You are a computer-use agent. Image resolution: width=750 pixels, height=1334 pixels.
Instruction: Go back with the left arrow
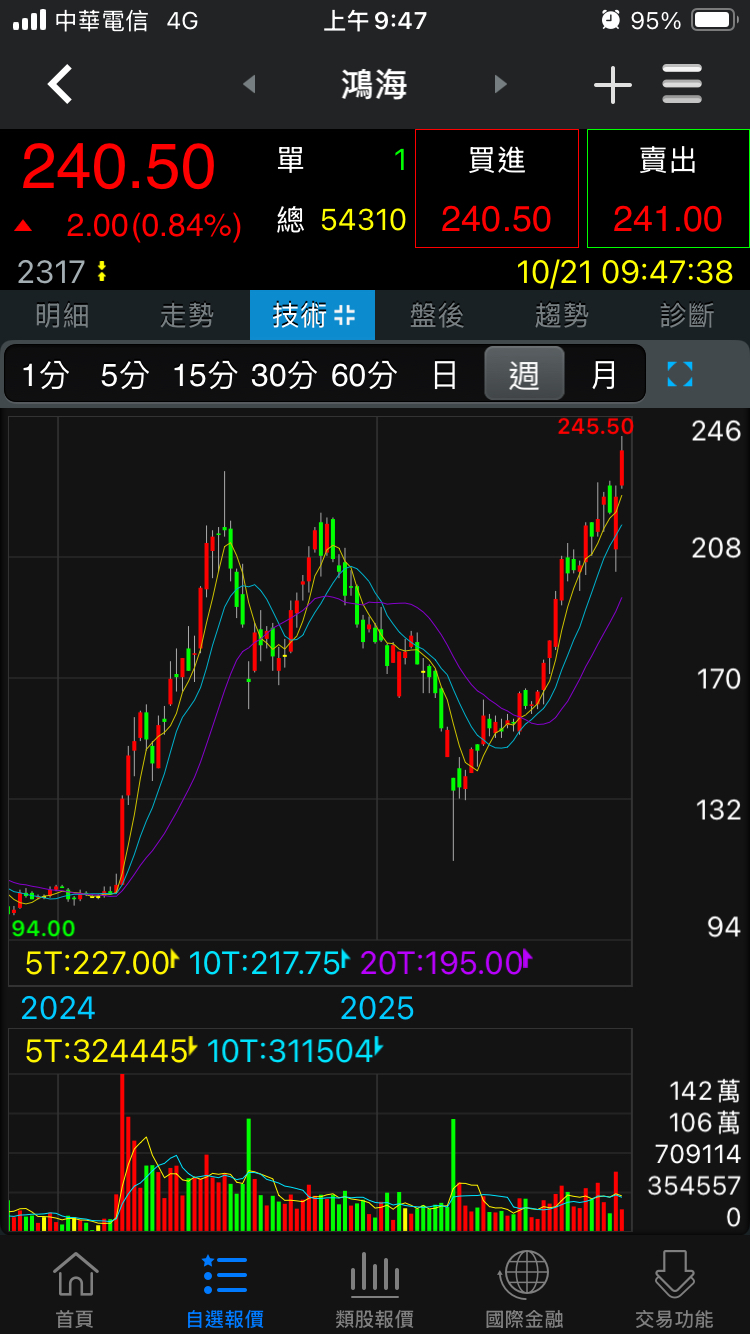(60, 85)
